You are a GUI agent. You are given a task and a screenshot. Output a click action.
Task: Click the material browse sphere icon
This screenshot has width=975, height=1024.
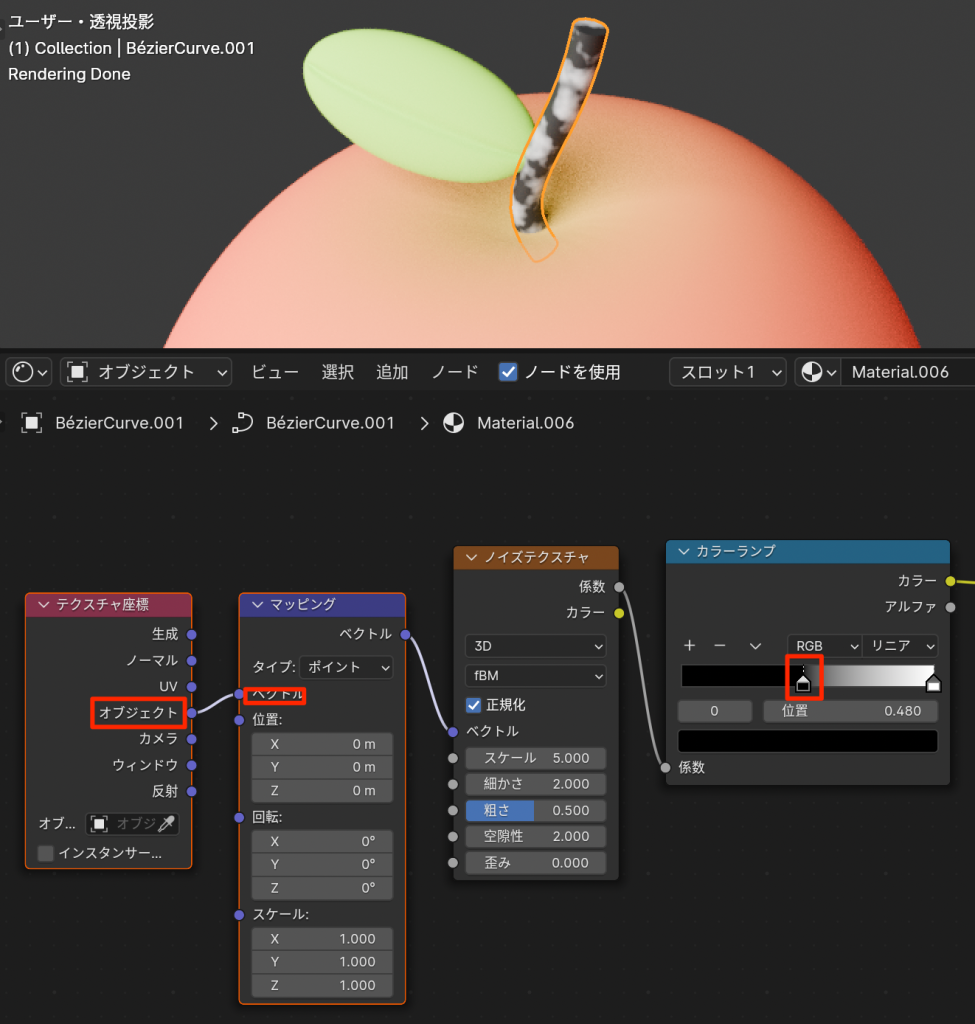817,372
